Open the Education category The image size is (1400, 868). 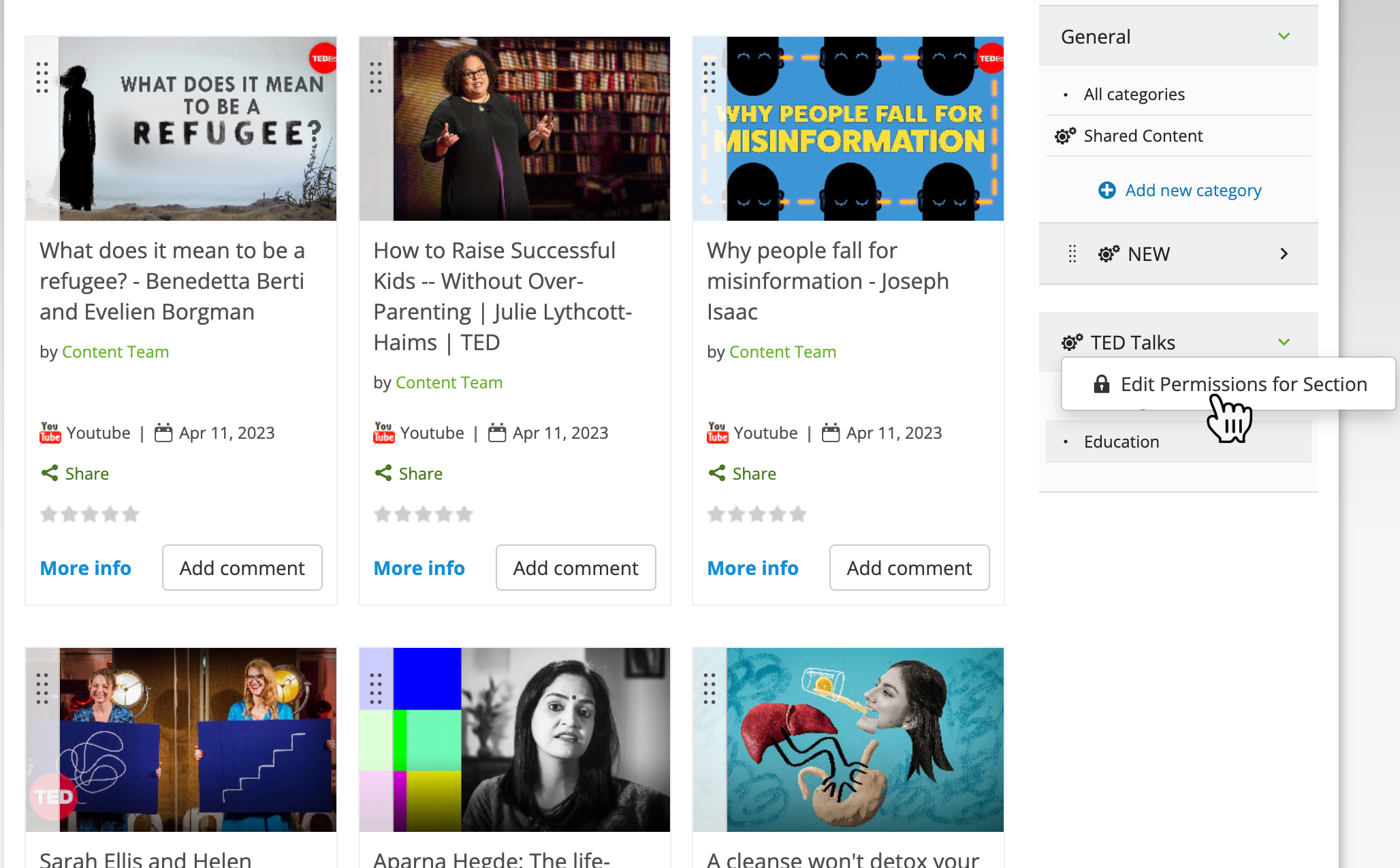pos(1121,441)
